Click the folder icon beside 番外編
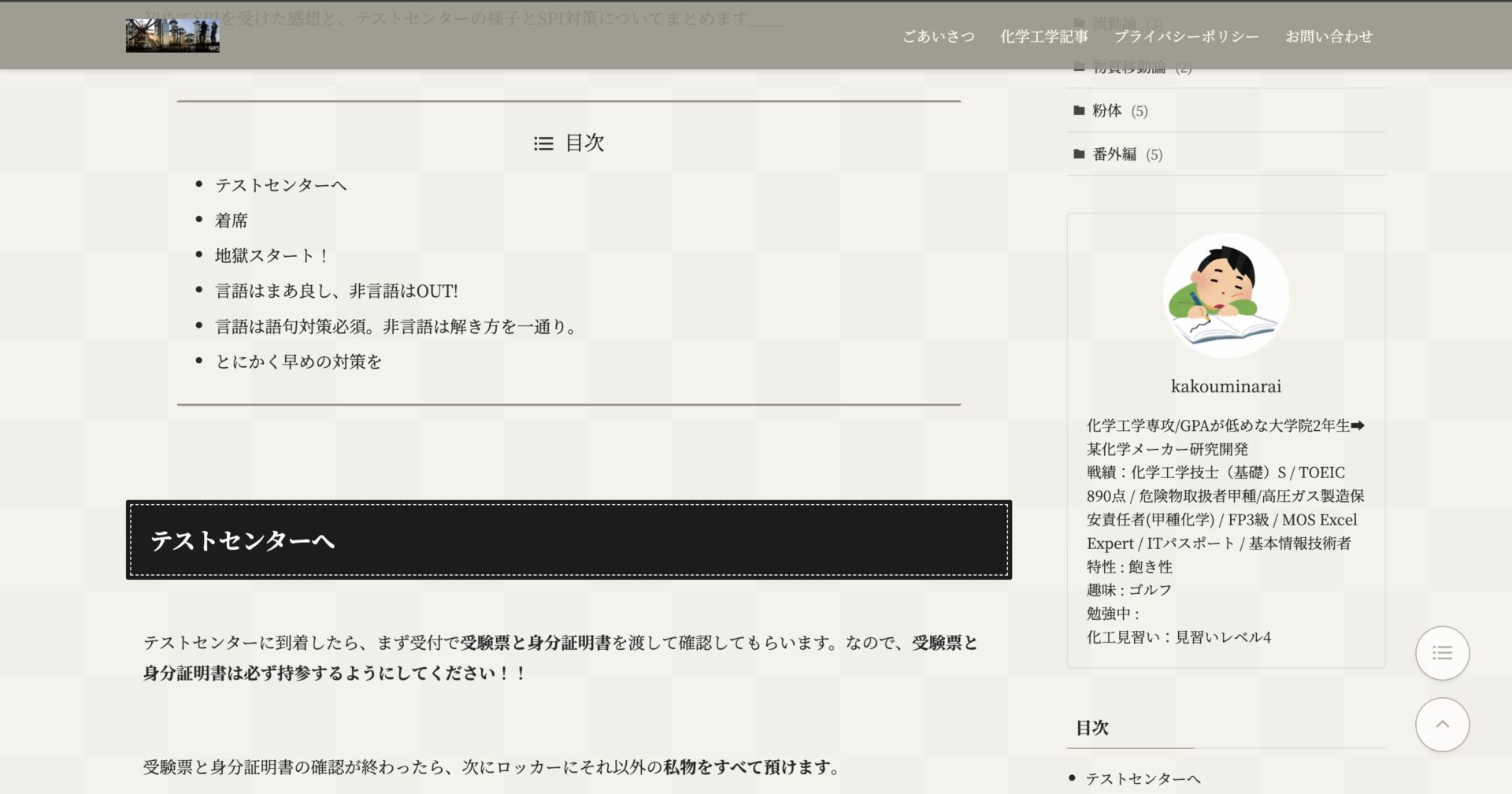This screenshot has width=1512, height=794. coord(1079,154)
